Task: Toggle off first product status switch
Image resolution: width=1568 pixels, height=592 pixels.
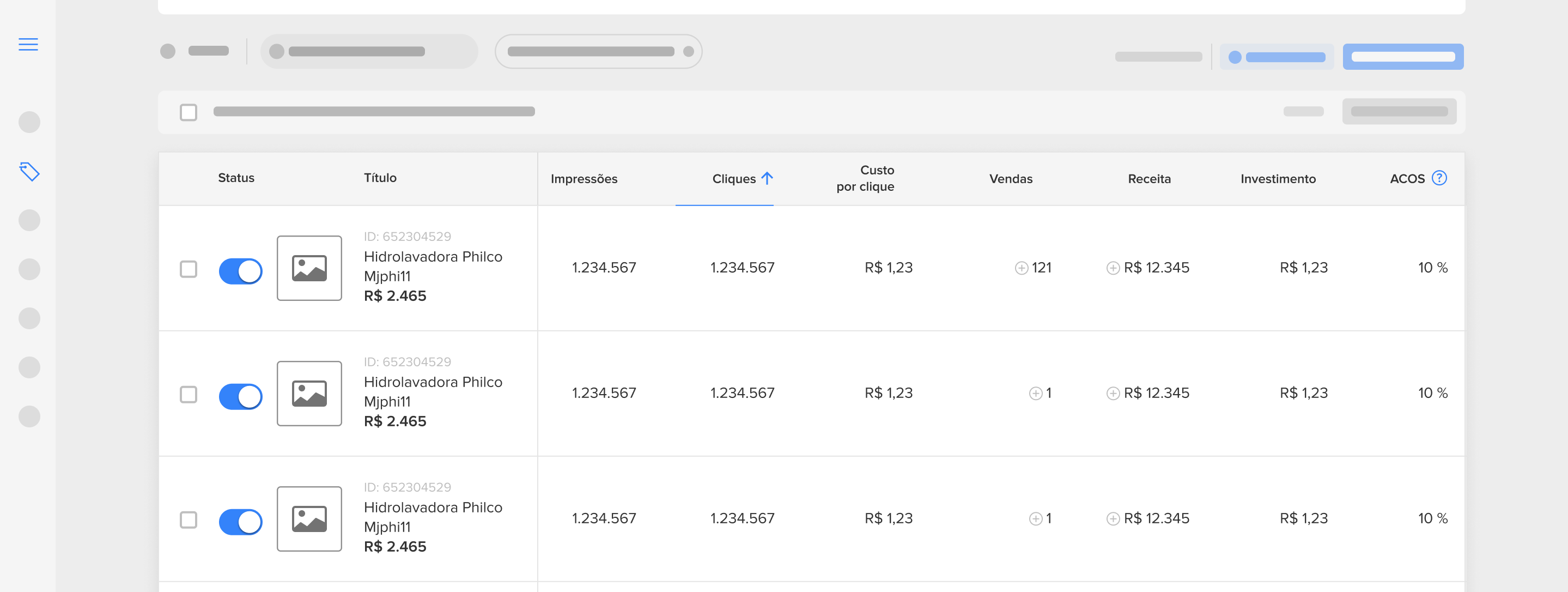Action: point(240,271)
